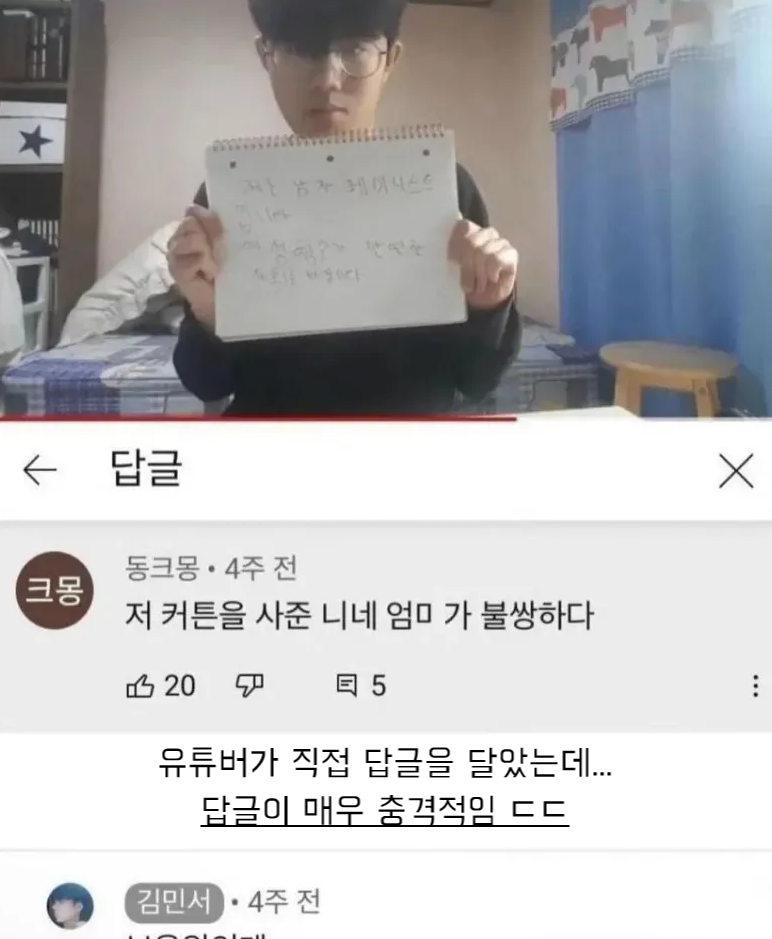Click the 김민서 profile avatar
The image size is (772, 939).
tap(70, 905)
